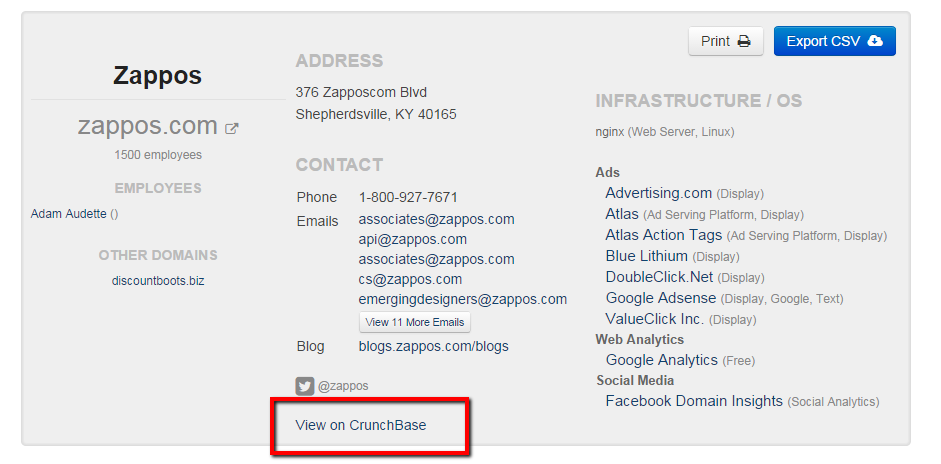Expand View 11 More Emails

pos(414,322)
